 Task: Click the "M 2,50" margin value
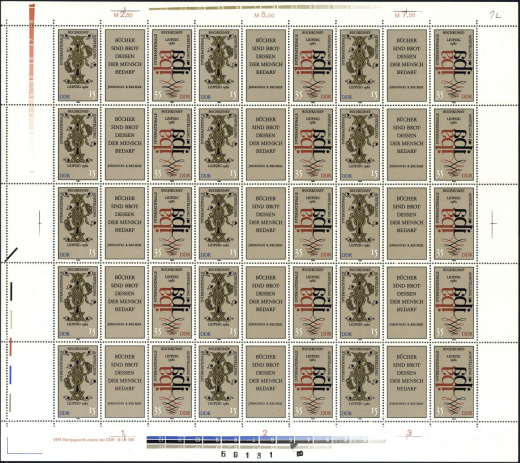click(123, 15)
